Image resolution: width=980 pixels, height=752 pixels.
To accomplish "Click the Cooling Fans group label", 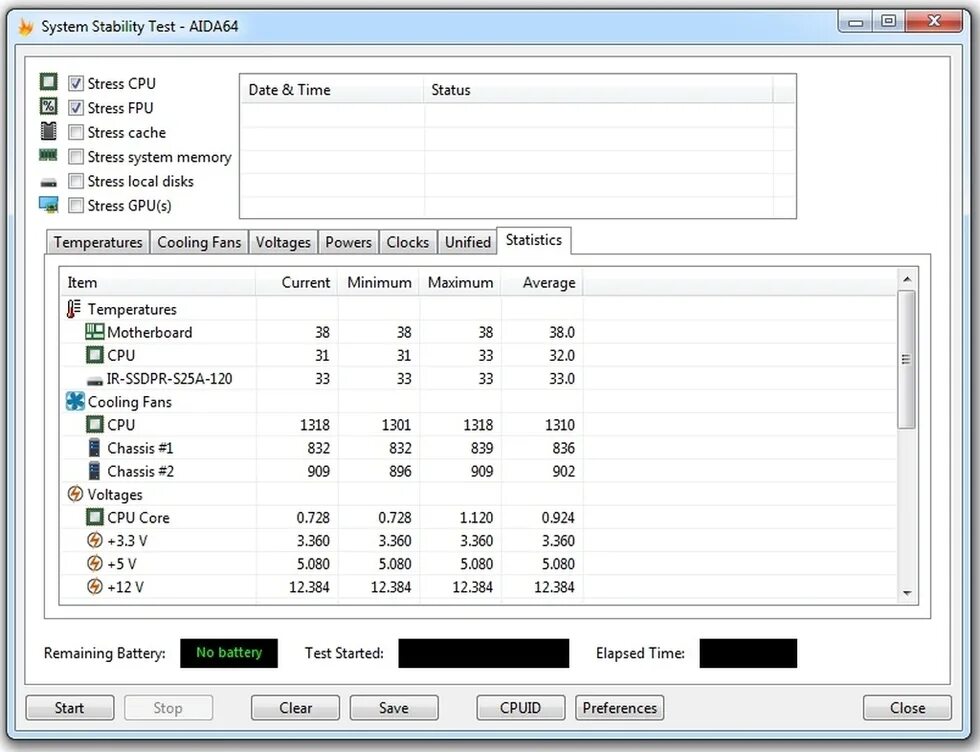I will point(129,402).
